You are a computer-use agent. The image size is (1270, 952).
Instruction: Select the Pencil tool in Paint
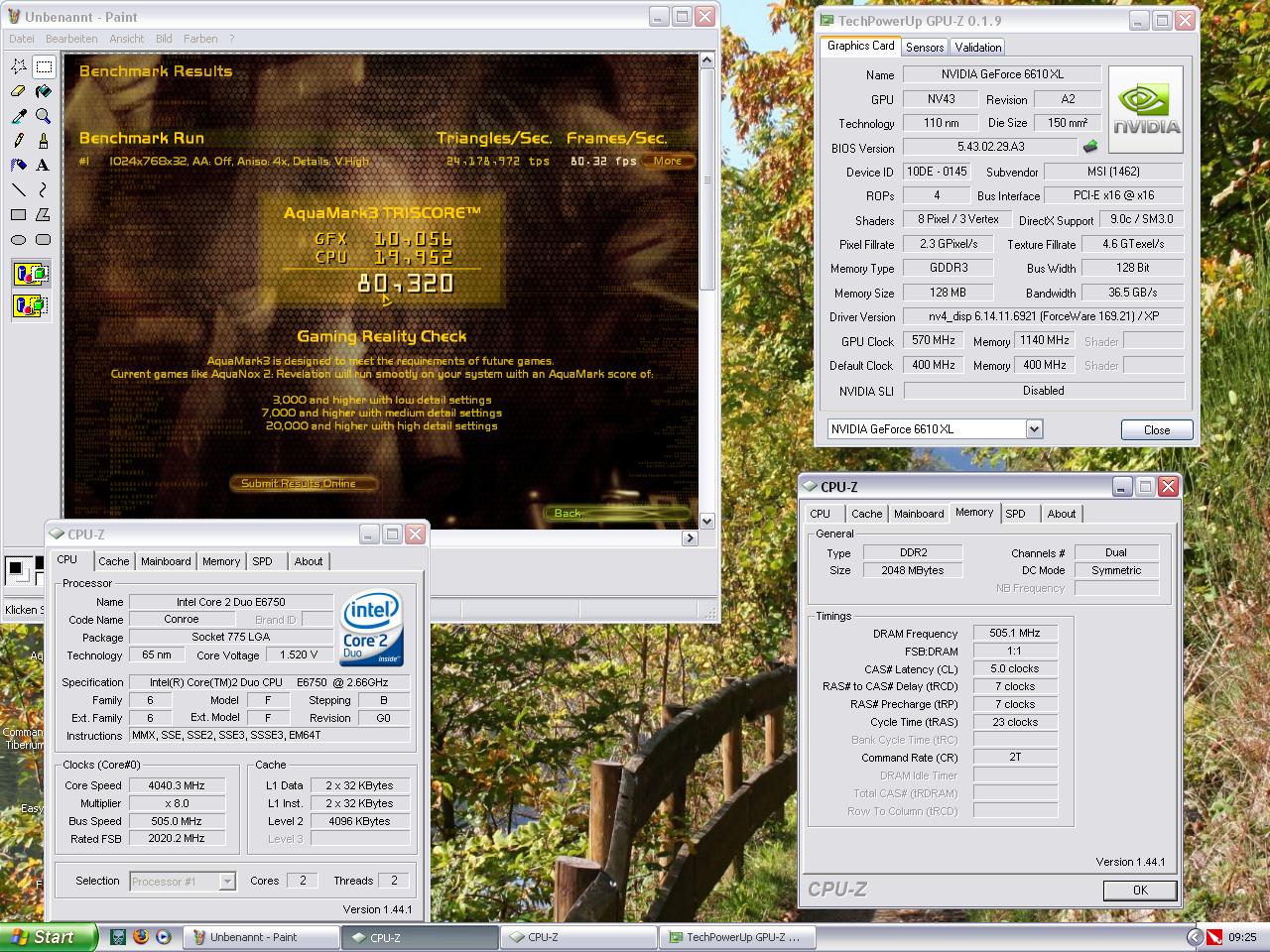[x=19, y=141]
